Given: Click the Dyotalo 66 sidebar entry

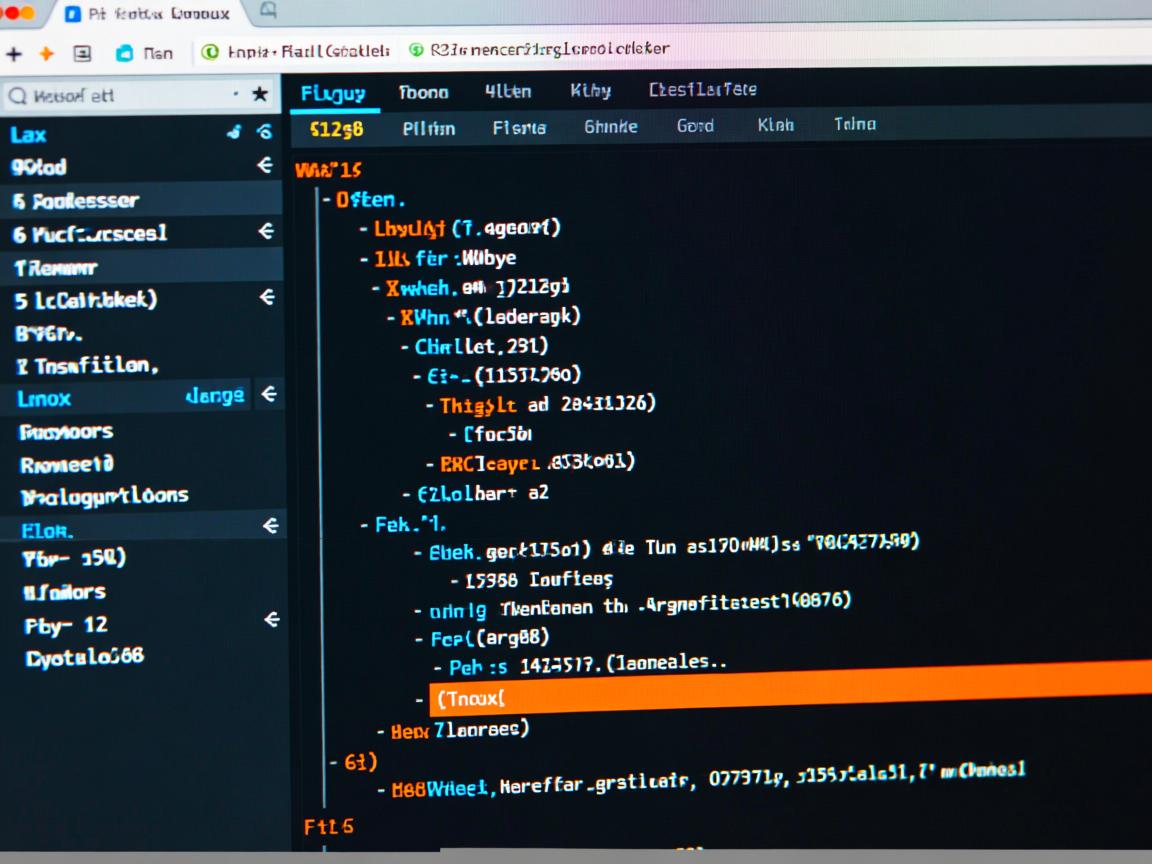Looking at the screenshot, I should pos(84,657).
